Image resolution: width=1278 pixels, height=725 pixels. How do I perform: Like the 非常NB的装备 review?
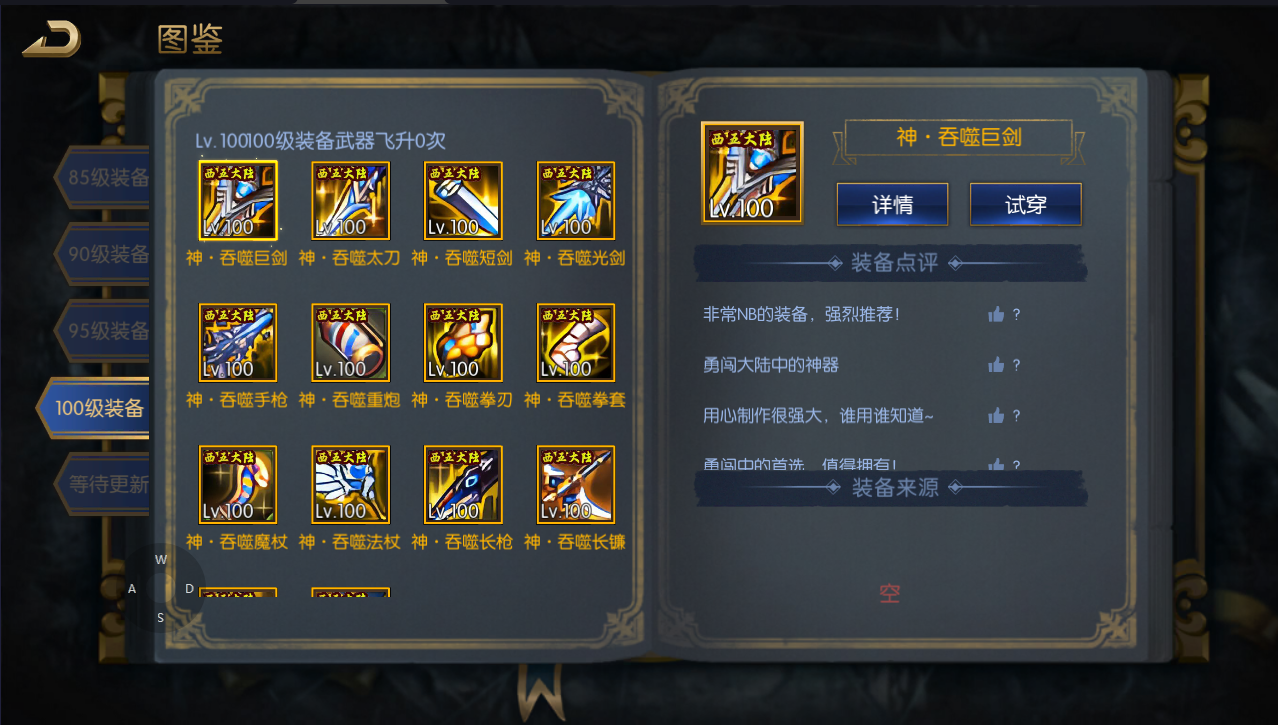[x=996, y=314]
